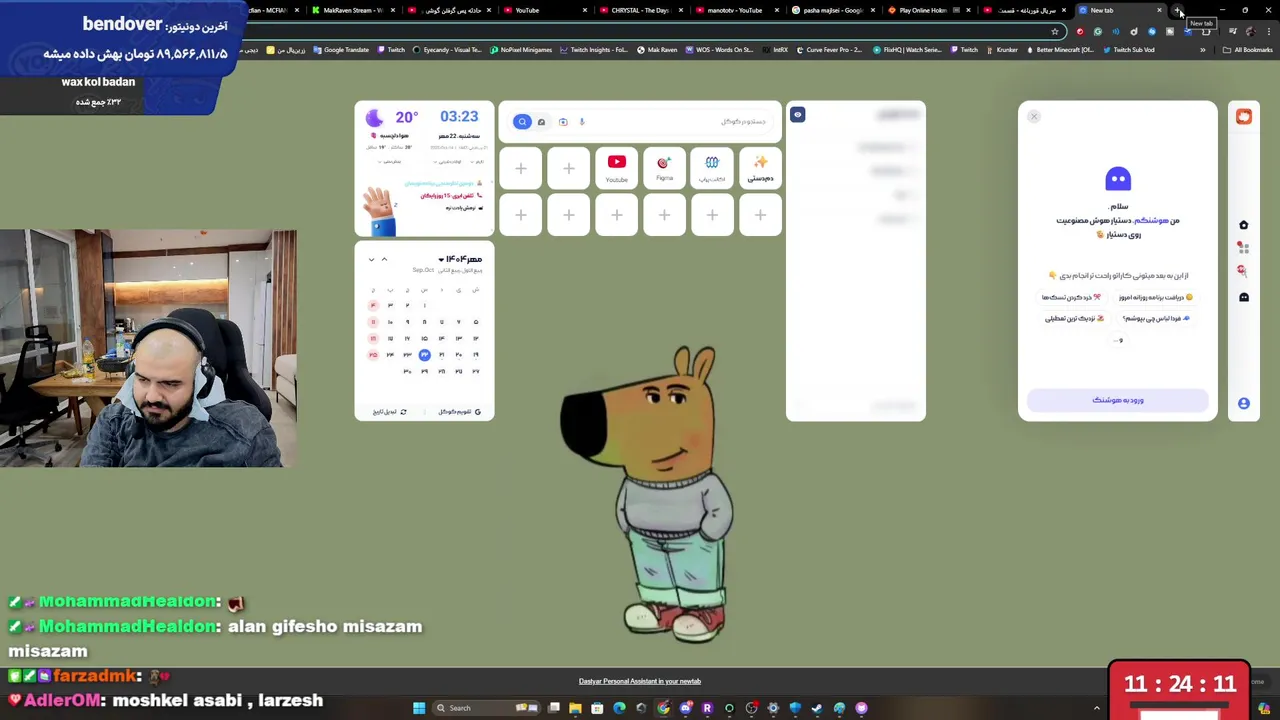Open the Windows Start menu
Viewport: 1280px width, 720px height.
click(x=419, y=708)
